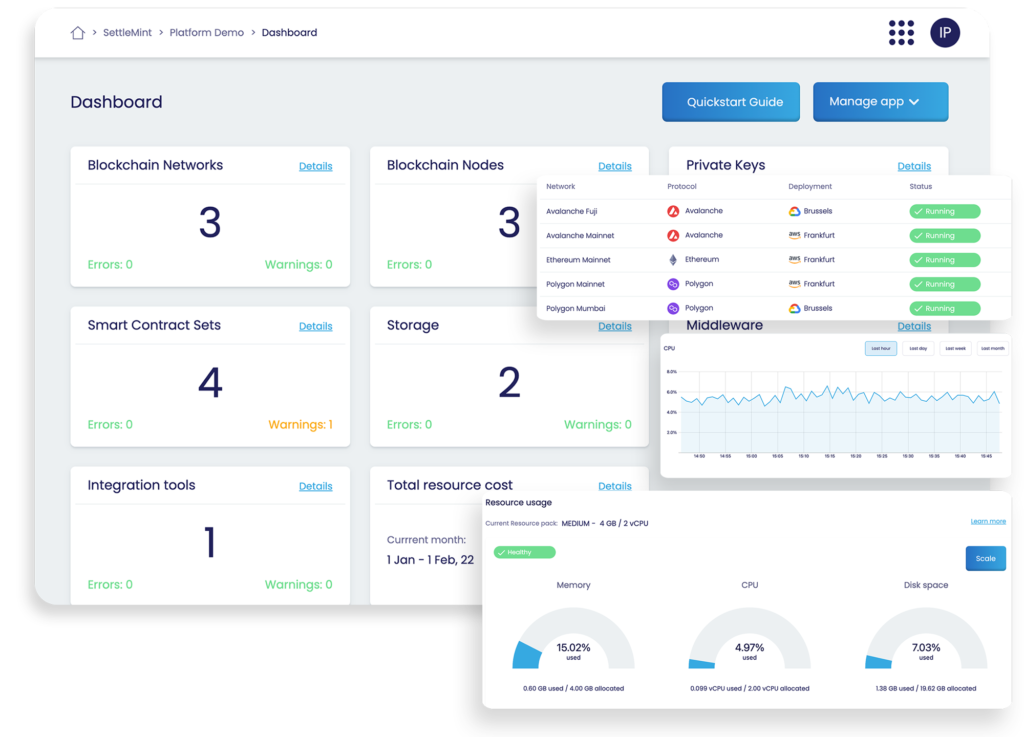This screenshot has width=1024, height=737.
Task: Click 'Polygon Mumbai' network name
Action: tap(575, 308)
